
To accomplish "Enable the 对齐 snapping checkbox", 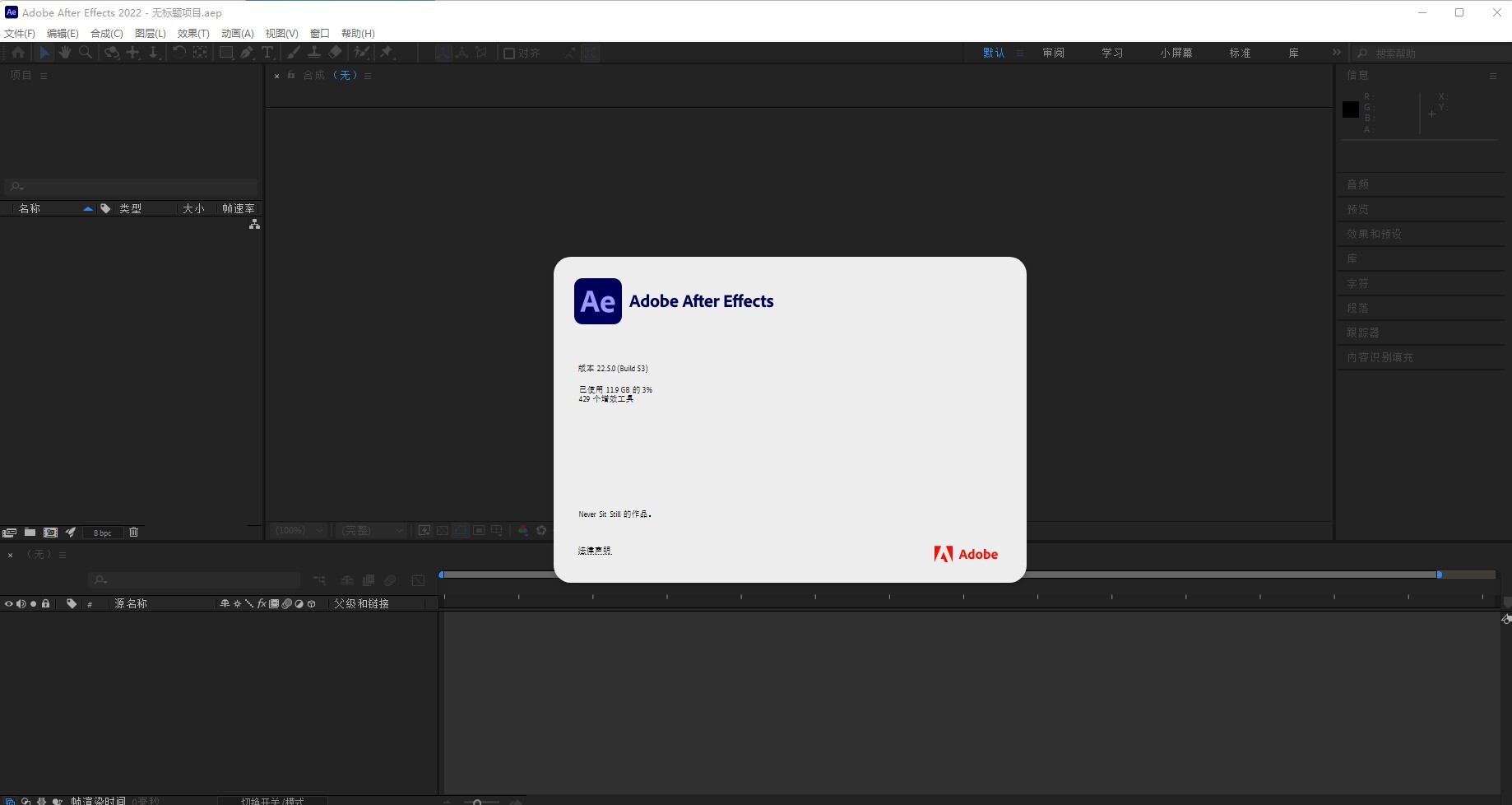I will point(508,53).
